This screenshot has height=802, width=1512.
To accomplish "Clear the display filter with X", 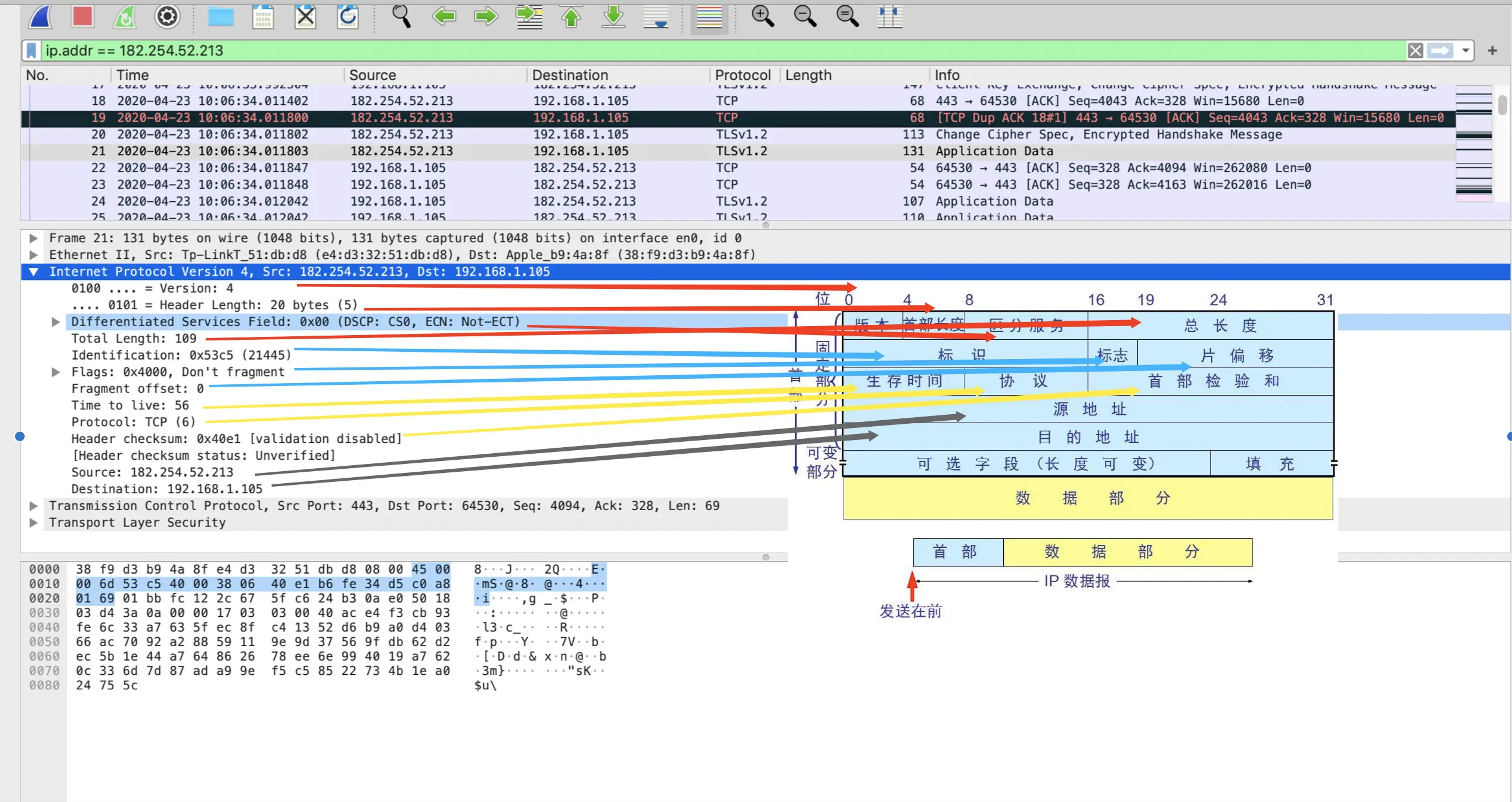I will pos(1415,50).
